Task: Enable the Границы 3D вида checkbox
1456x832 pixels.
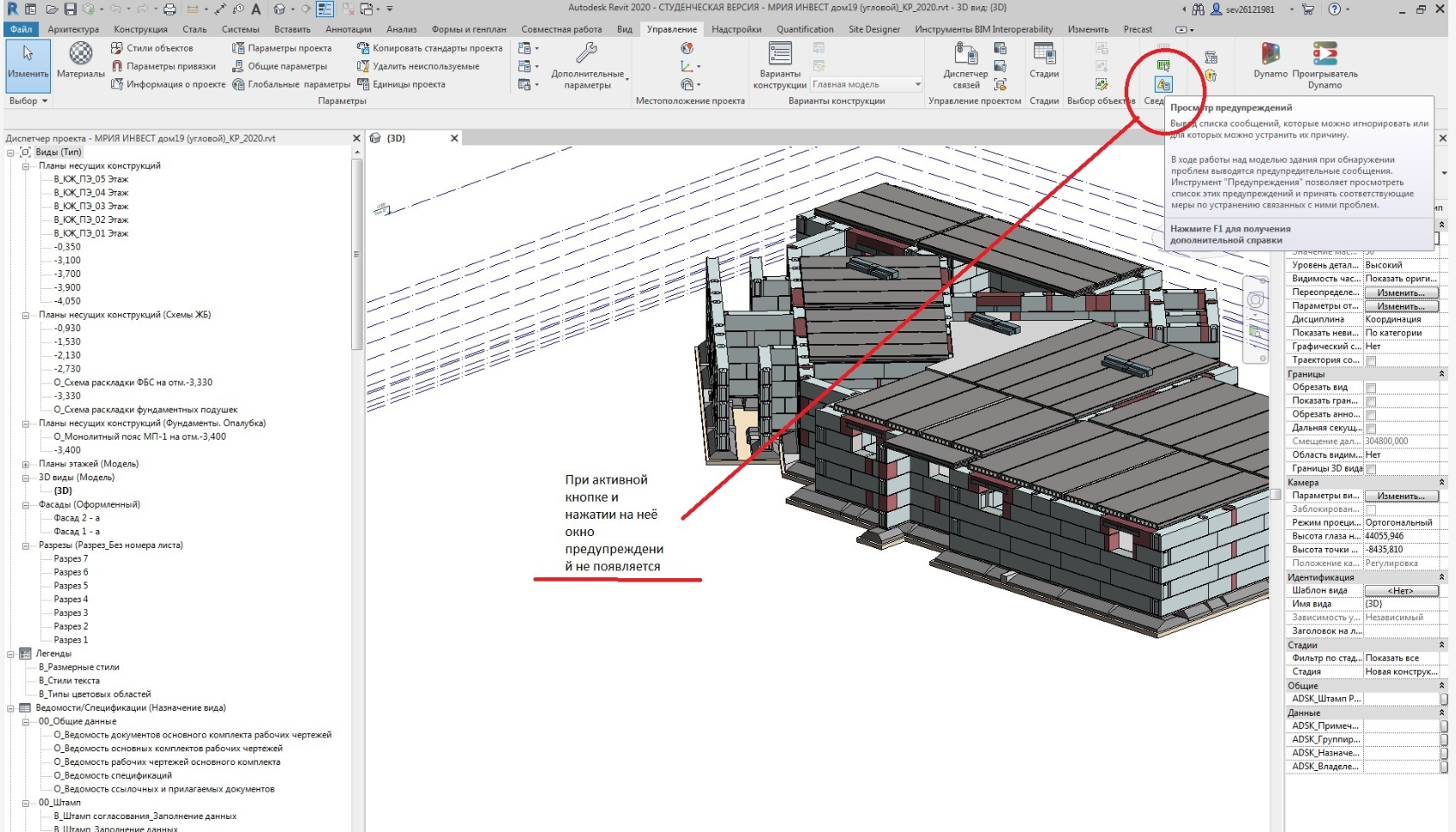Action: 1371,469
